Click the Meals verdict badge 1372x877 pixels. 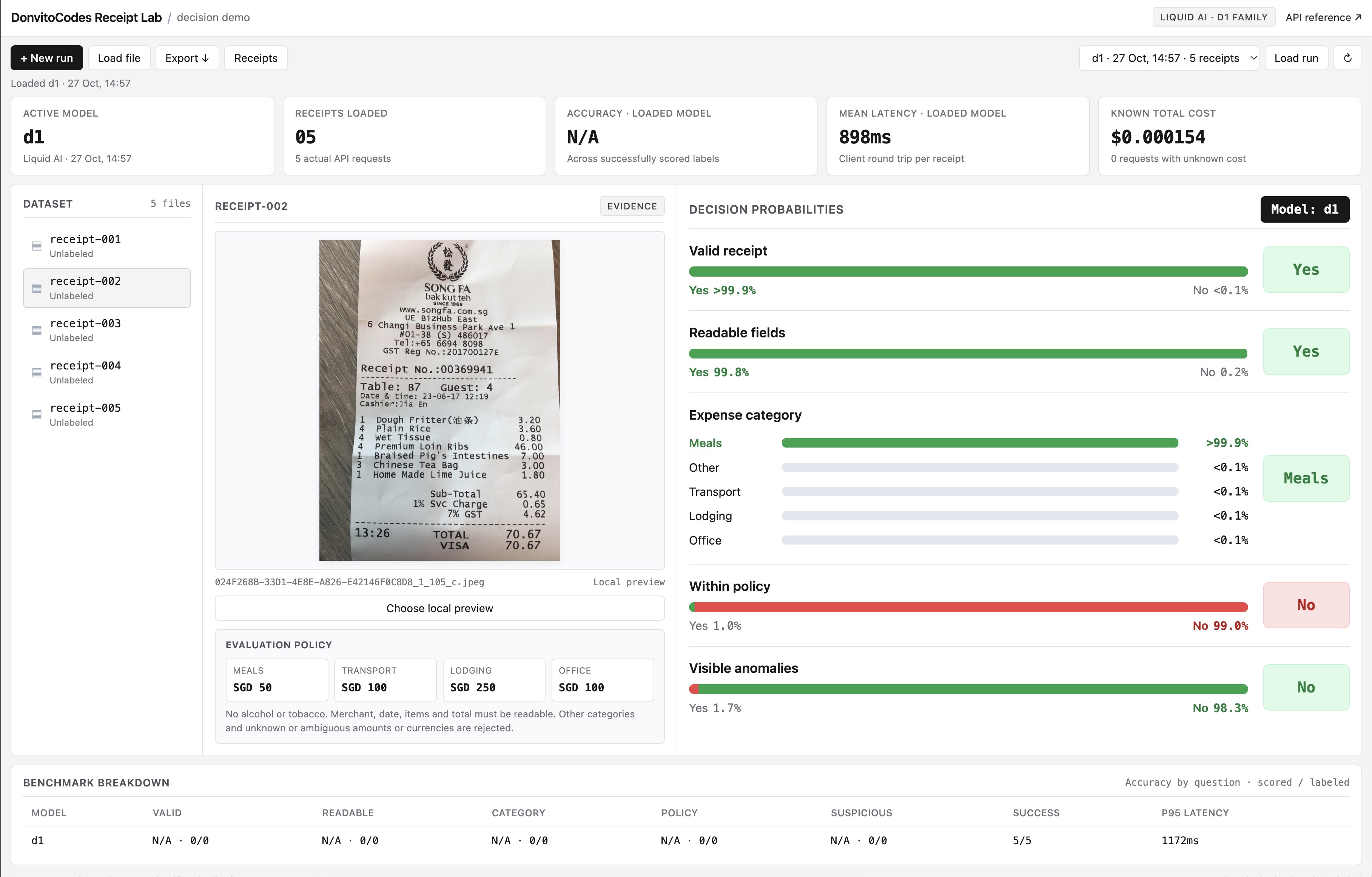(1306, 479)
